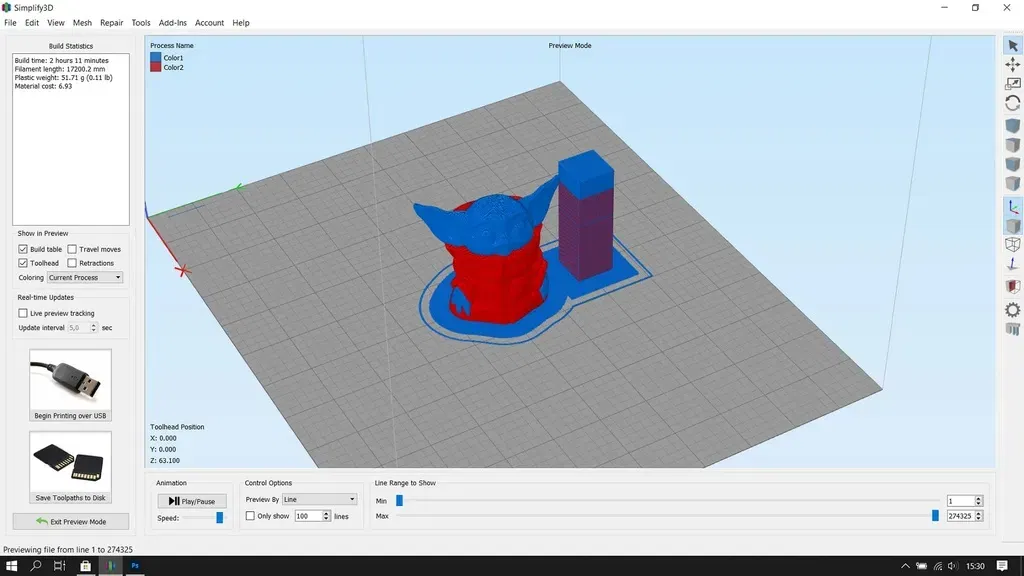Click Begin Printing over USB

coord(70,385)
